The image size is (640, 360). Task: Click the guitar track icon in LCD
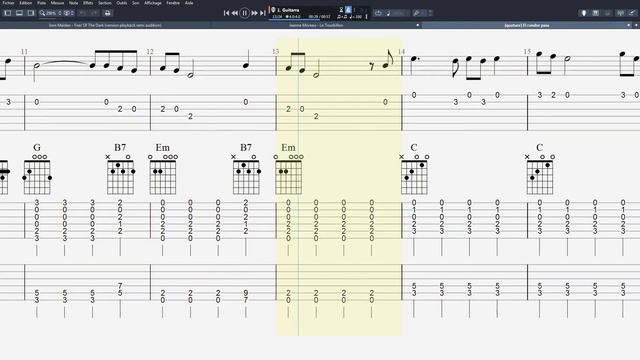(x=273, y=10)
